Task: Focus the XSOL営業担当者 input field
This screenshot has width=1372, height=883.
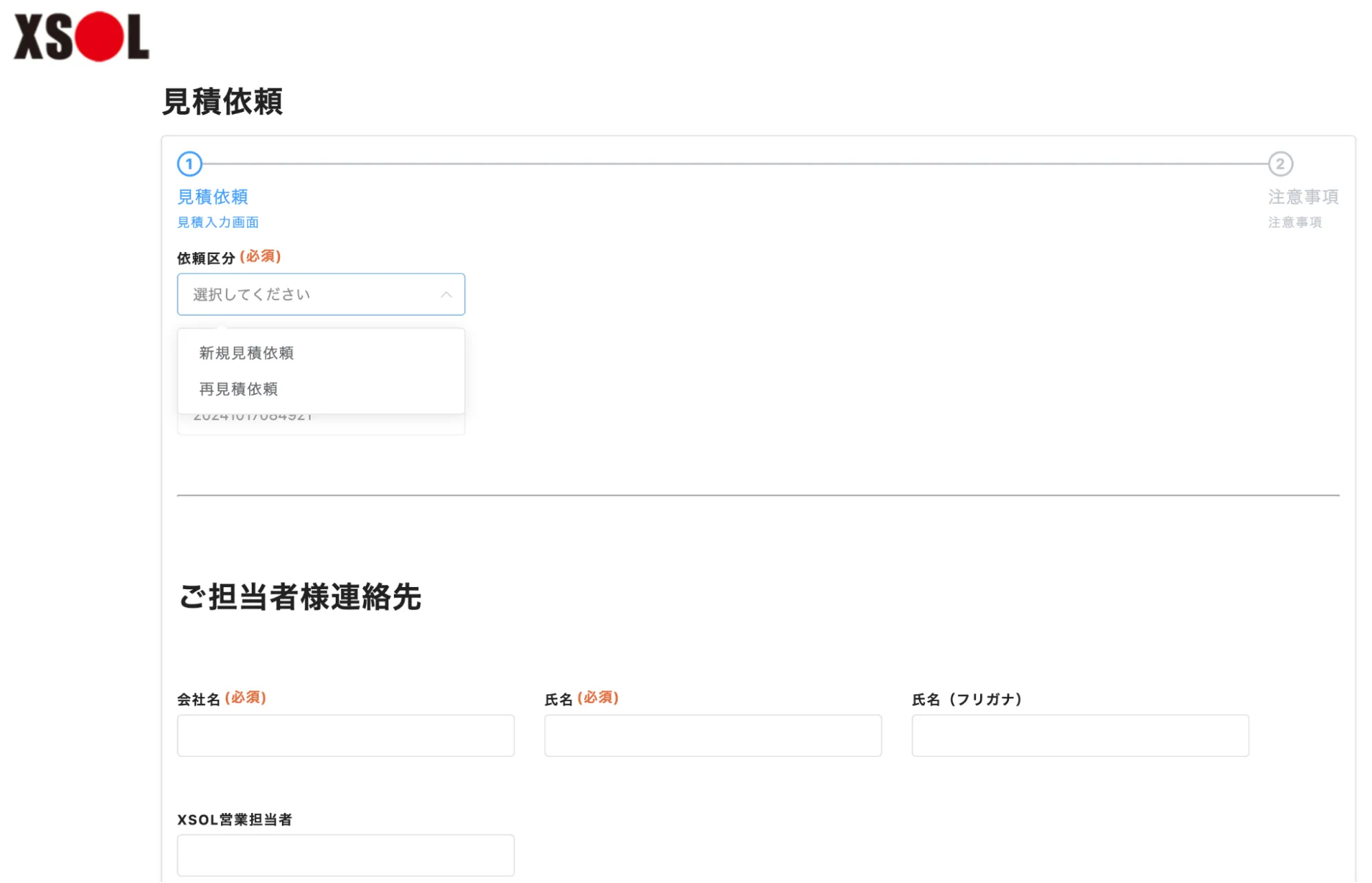Action: tap(345, 855)
